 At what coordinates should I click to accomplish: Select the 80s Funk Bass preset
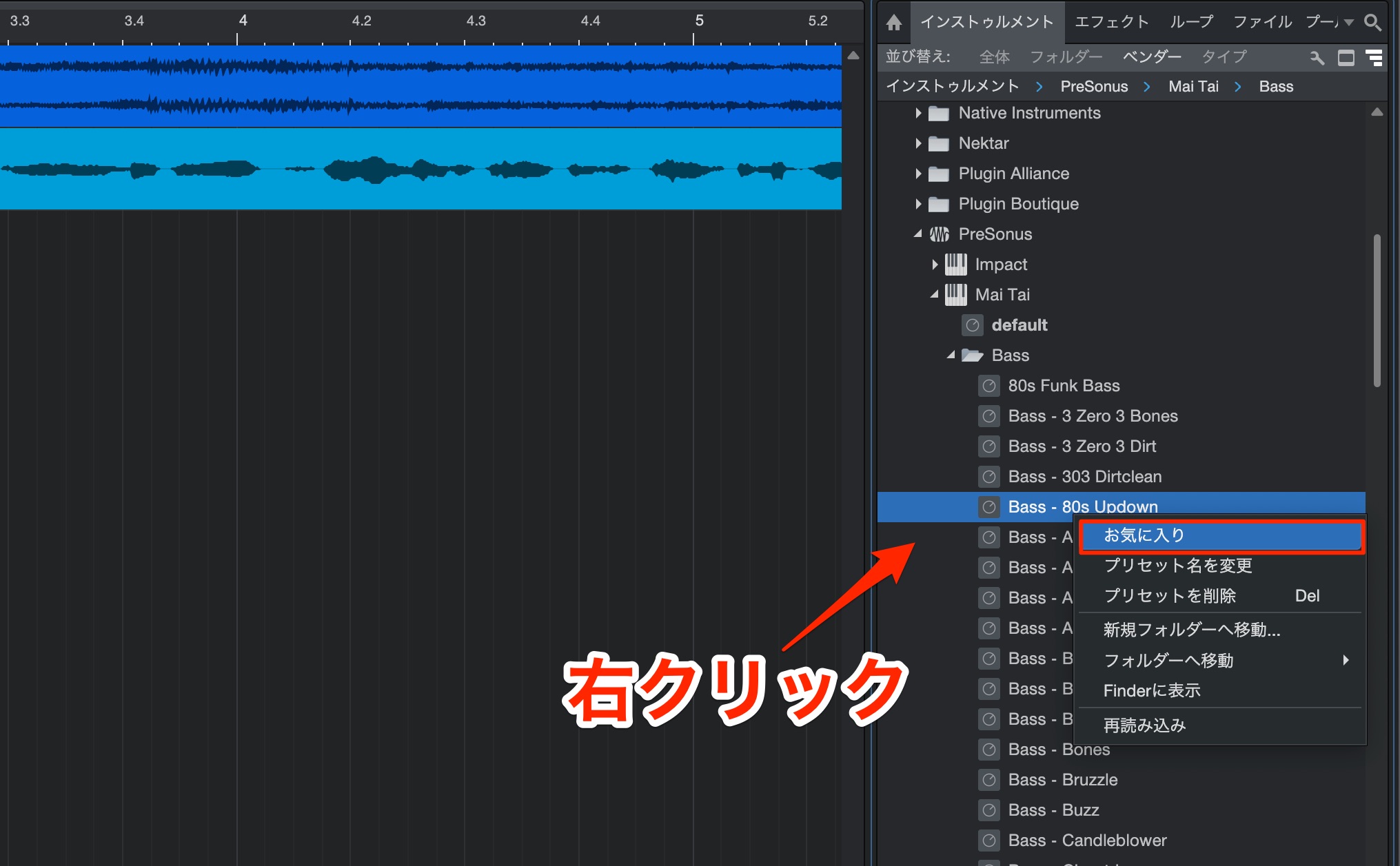(1064, 386)
